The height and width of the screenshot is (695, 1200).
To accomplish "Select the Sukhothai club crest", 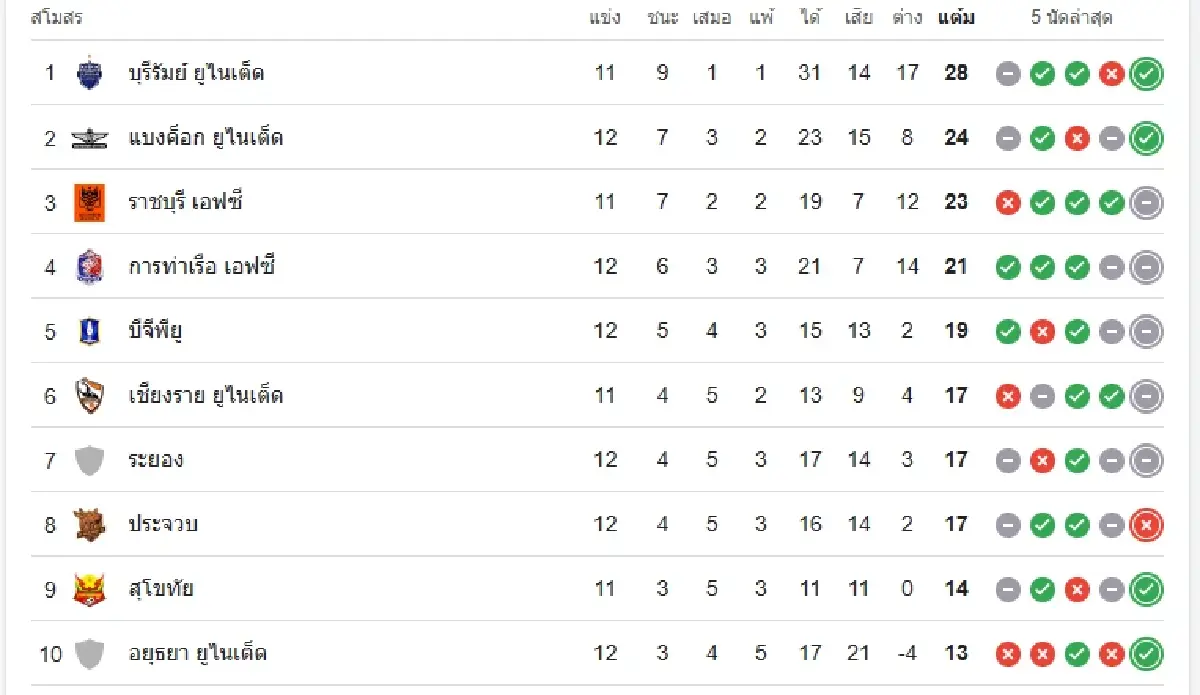I will pos(89,589).
